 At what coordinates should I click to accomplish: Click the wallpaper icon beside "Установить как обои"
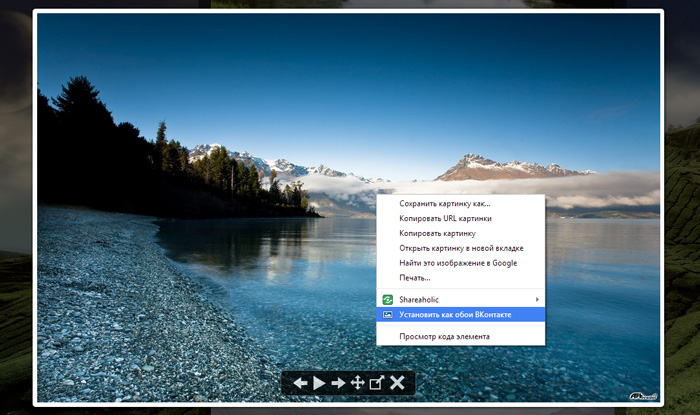coord(387,314)
